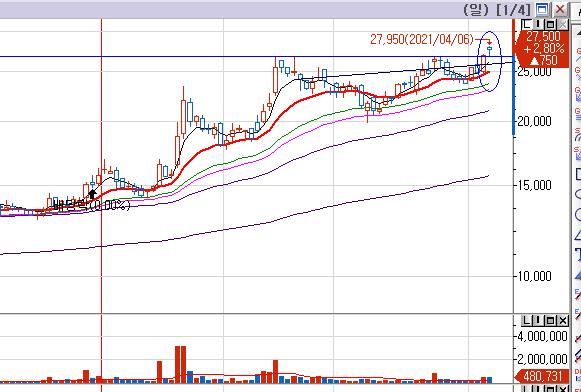Click the (일) [1/4] title text
Image resolution: width=581 pixels, height=392 pixels.
pyautogui.click(x=497, y=10)
